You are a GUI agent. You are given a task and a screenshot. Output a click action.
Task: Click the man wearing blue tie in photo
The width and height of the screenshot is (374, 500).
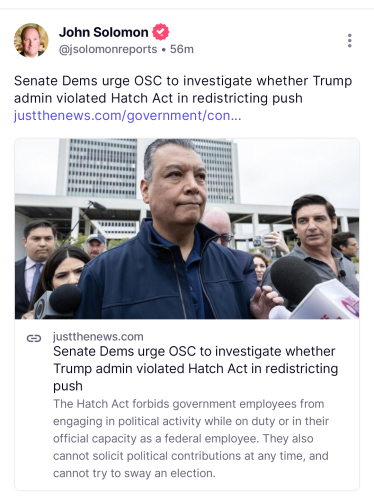click(37, 263)
